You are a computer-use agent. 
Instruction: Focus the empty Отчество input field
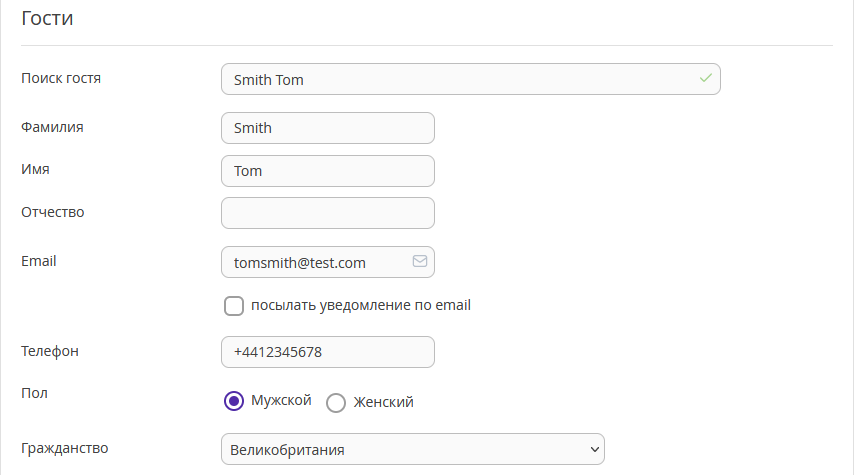[328, 213]
